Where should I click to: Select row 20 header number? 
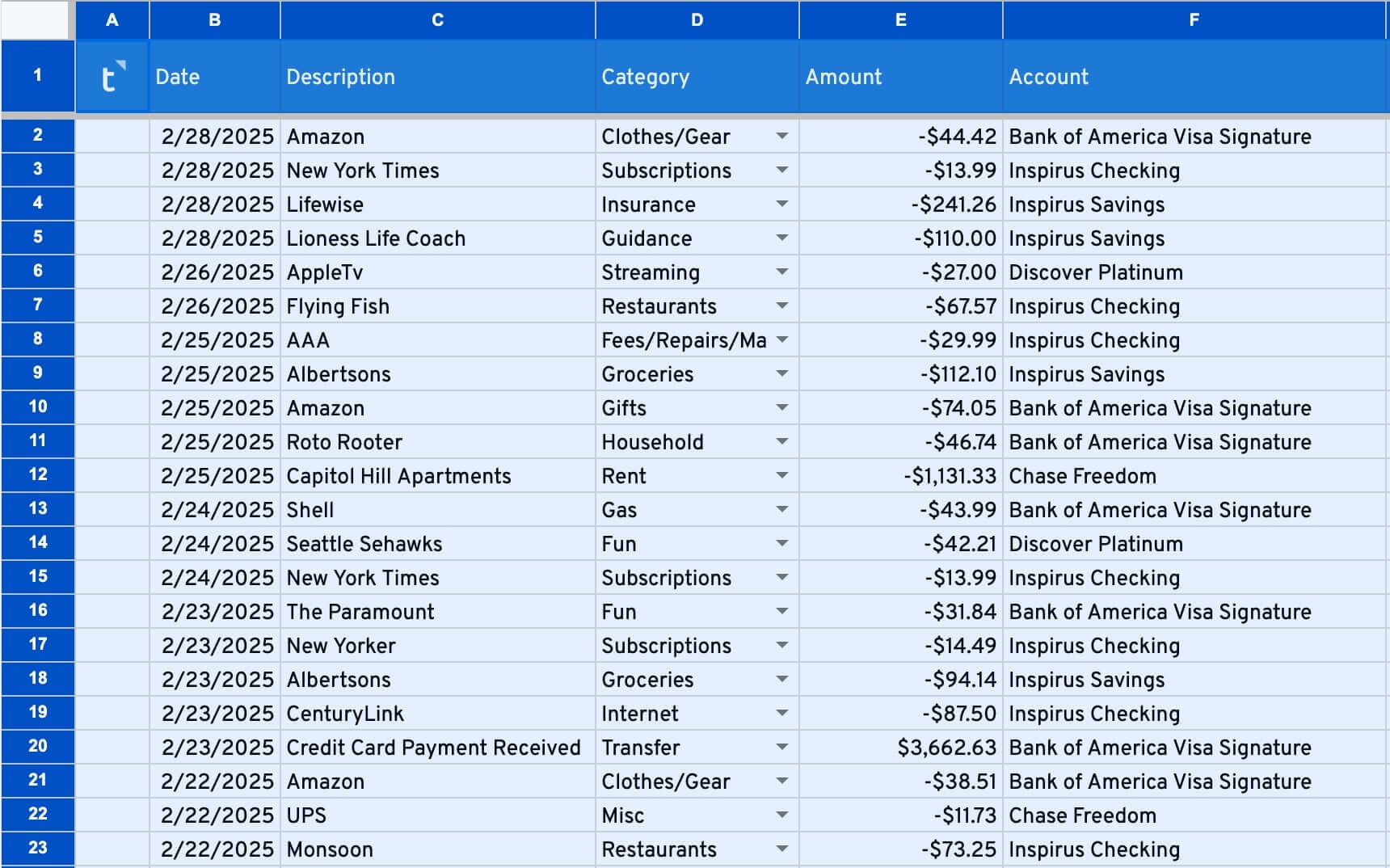[37, 746]
